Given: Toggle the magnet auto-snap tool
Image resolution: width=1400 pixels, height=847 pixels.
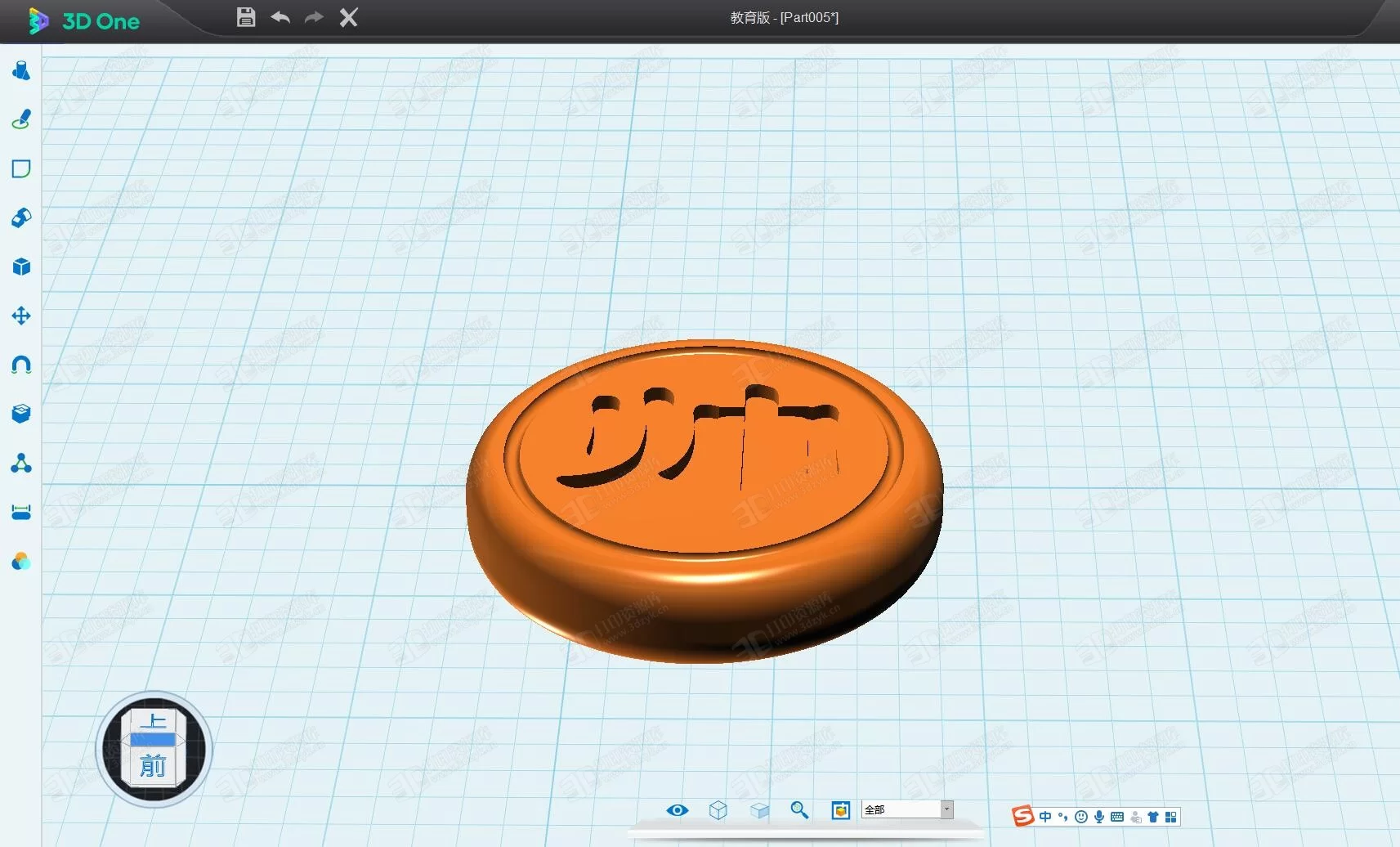Looking at the screenshot, I should [x=21, y=365].
